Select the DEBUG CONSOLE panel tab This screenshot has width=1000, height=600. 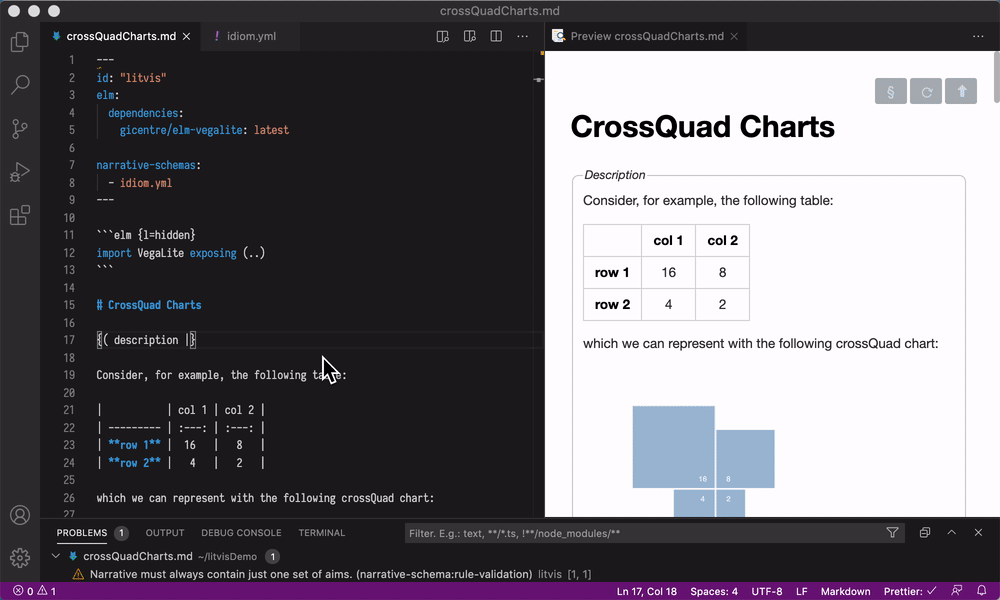pos(241,532)
